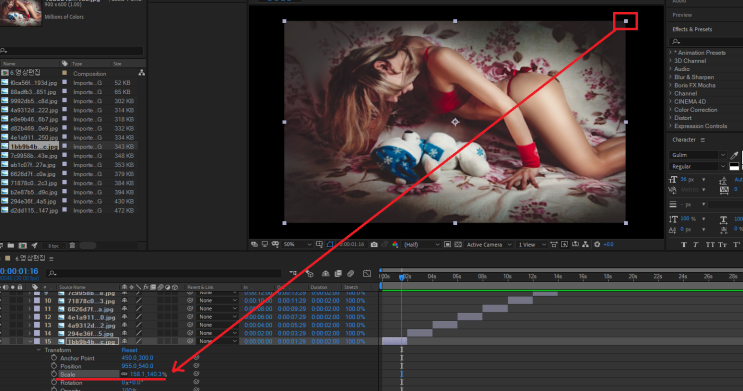Click the current time indicator playhead
The image size is (743, 391).
tap(401, 277)
